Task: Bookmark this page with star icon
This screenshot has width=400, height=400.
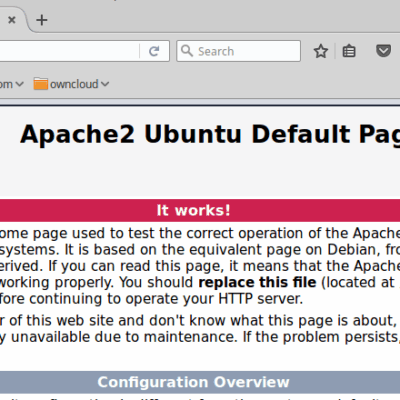Action: click(321, 51)
